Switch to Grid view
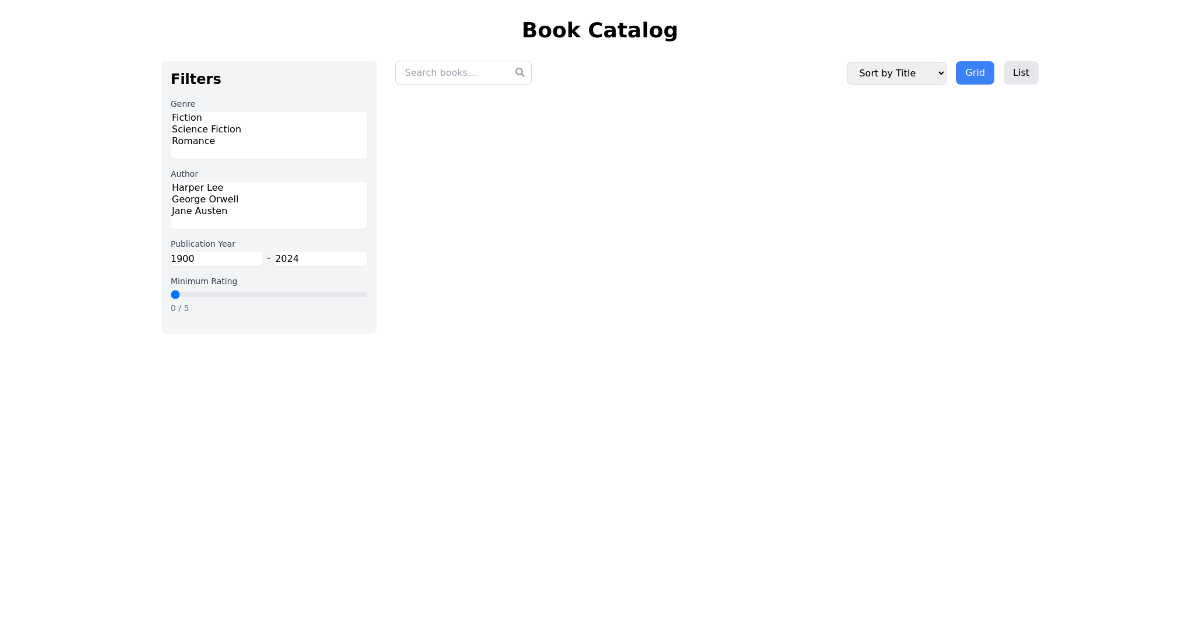 point(974,72)
